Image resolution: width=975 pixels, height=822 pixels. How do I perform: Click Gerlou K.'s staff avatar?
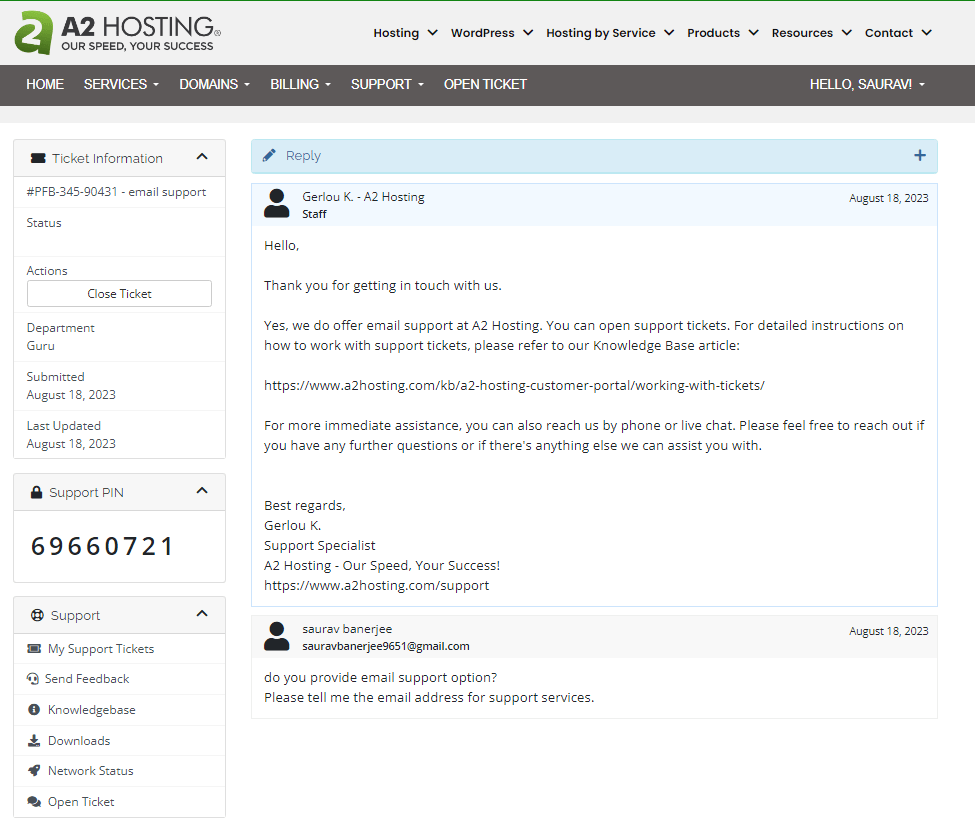point(276,203)
